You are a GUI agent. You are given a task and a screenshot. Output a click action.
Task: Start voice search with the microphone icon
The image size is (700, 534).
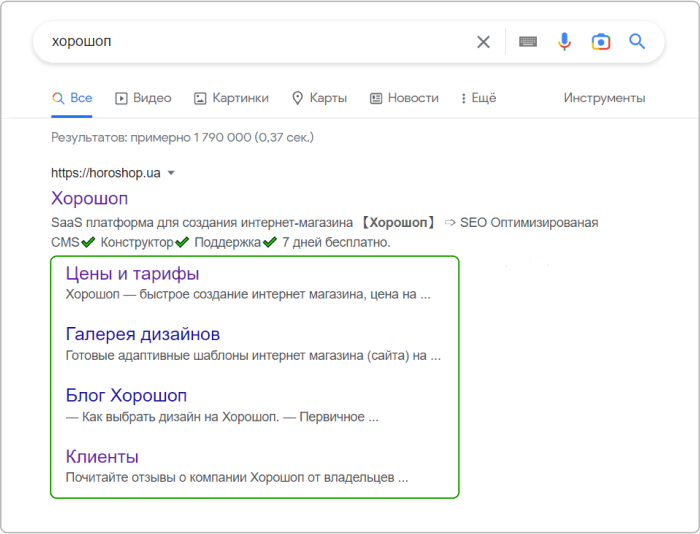coord(564,42)
